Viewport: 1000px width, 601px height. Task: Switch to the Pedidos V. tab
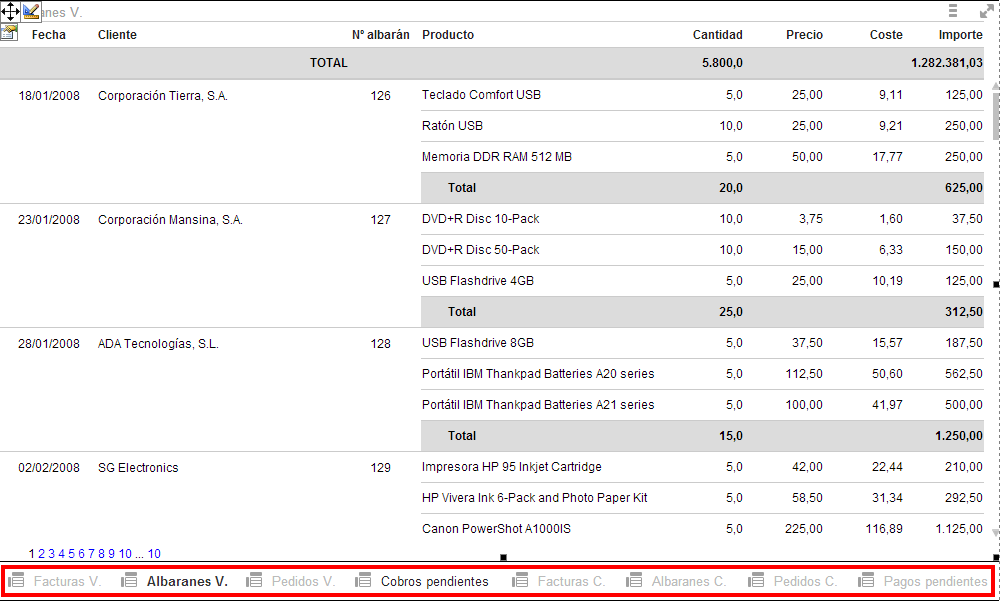point(303,581)
